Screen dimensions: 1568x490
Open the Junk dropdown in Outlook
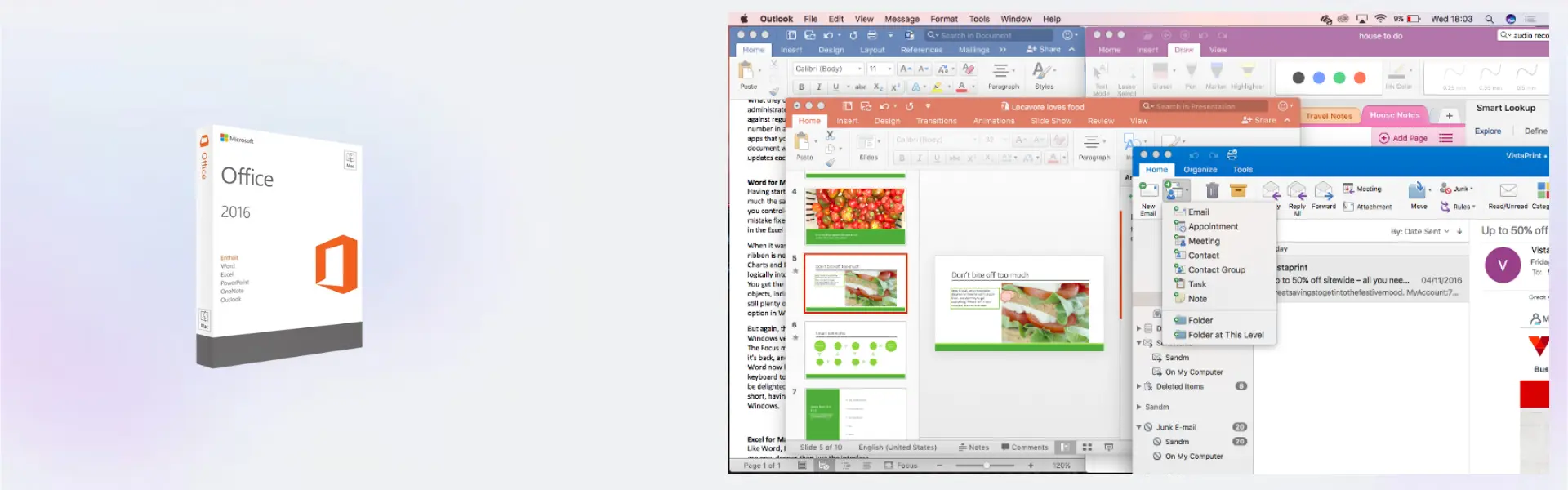[x=1457, y=189]
